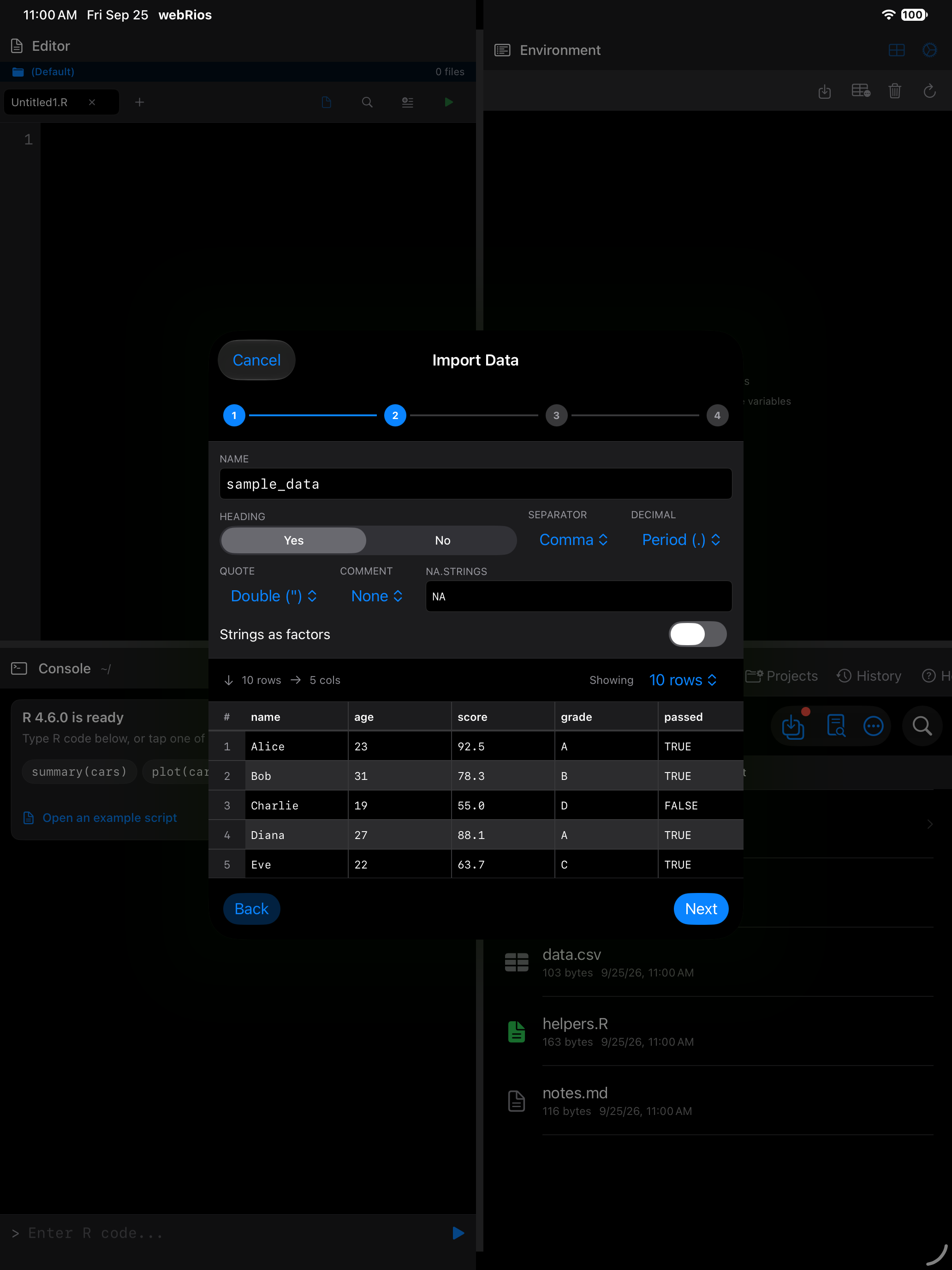Open the Environment table viewer icon
Image resolution: width=952 pixels, height=1270 pixels.
pyautogui.click(x=861, y=91)
